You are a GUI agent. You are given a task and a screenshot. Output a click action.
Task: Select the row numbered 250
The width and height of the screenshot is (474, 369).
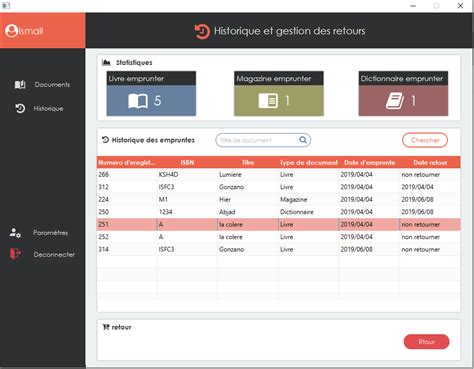coord(279,212)
